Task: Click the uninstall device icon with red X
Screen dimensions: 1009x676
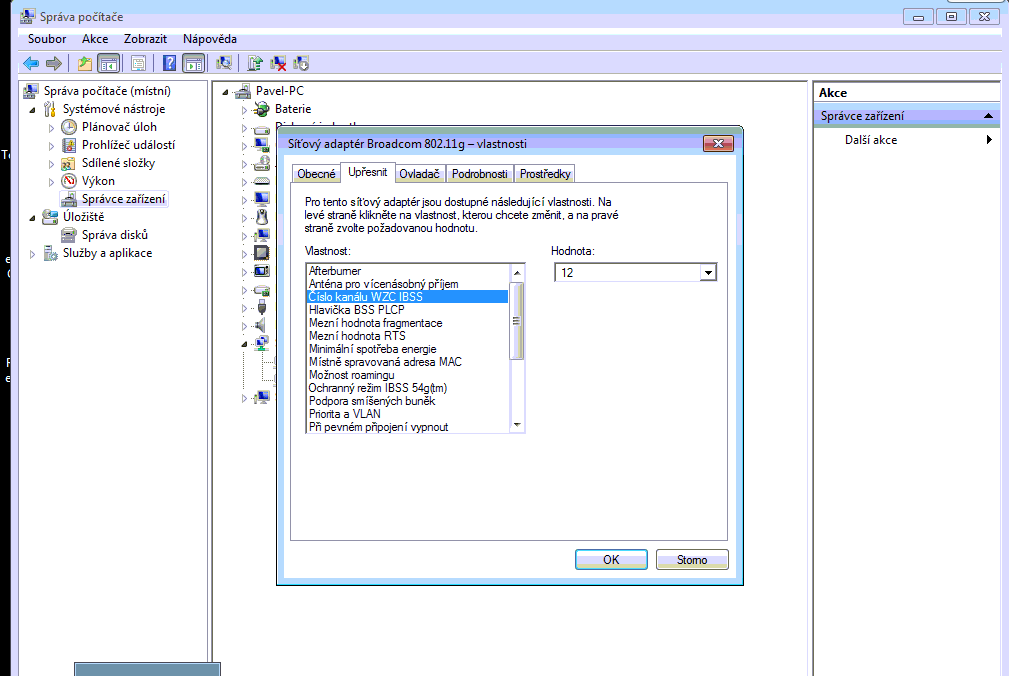Action: click(x=278, y=63)
